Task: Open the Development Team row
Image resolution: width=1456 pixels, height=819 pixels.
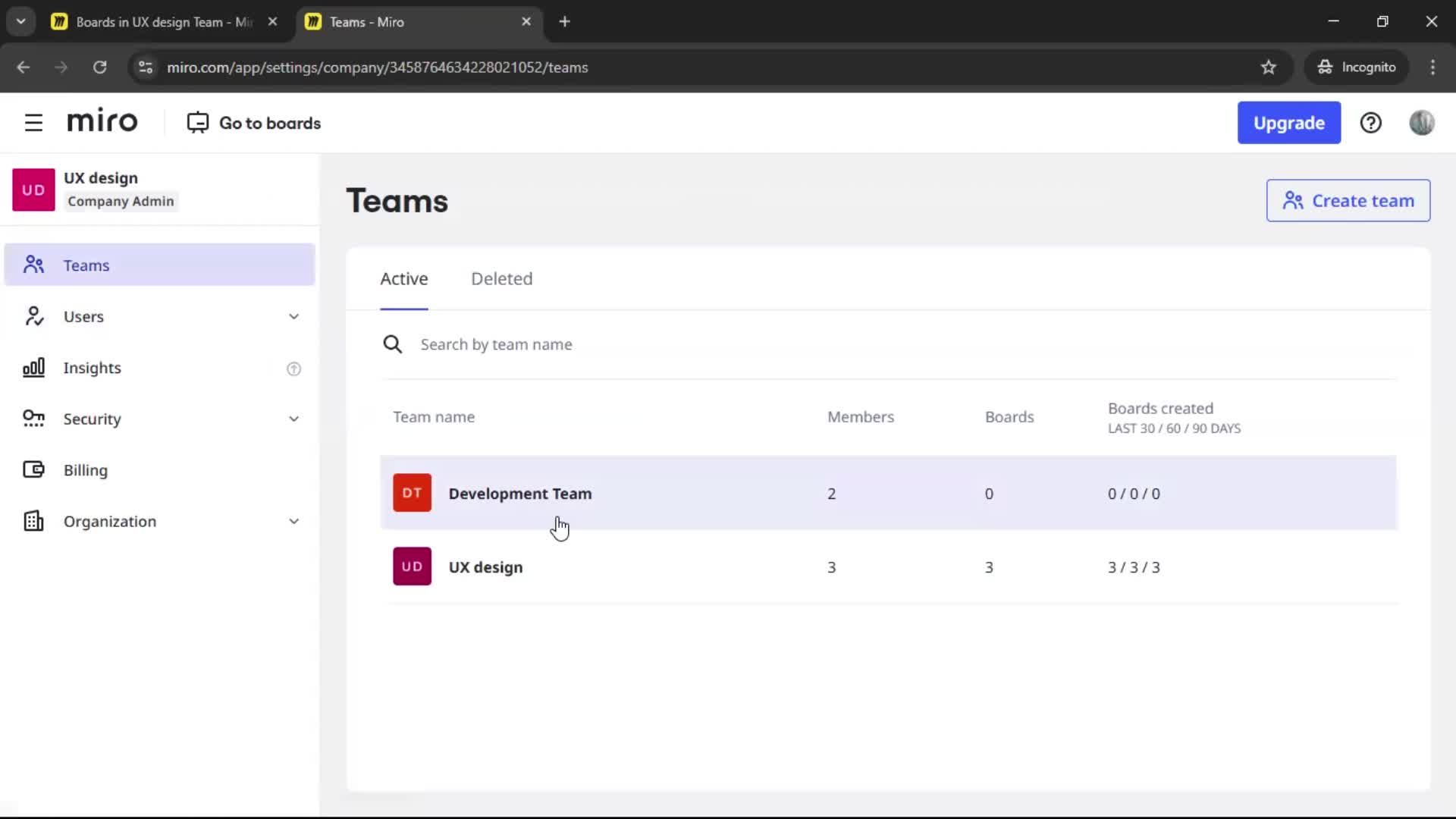Action: [888, 493]
